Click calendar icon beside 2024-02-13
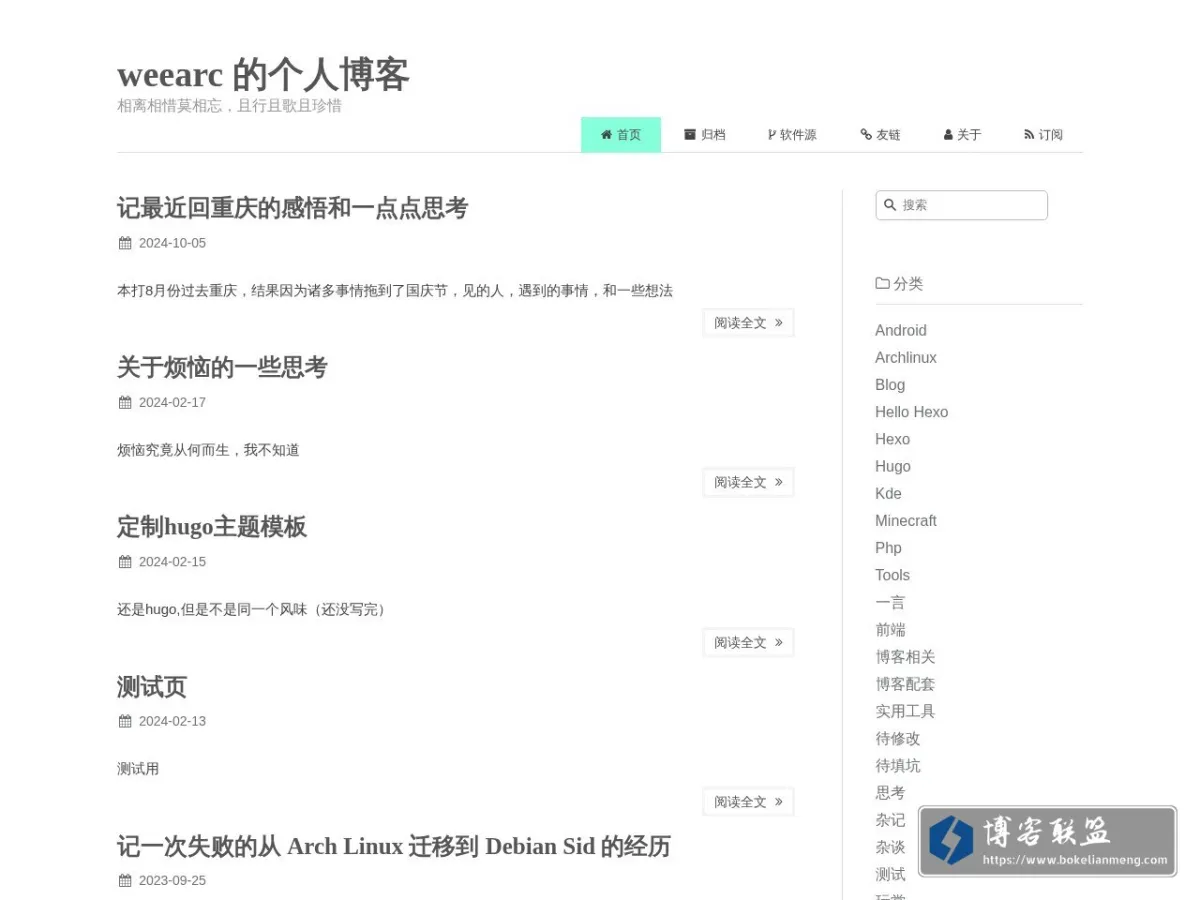 125,722
